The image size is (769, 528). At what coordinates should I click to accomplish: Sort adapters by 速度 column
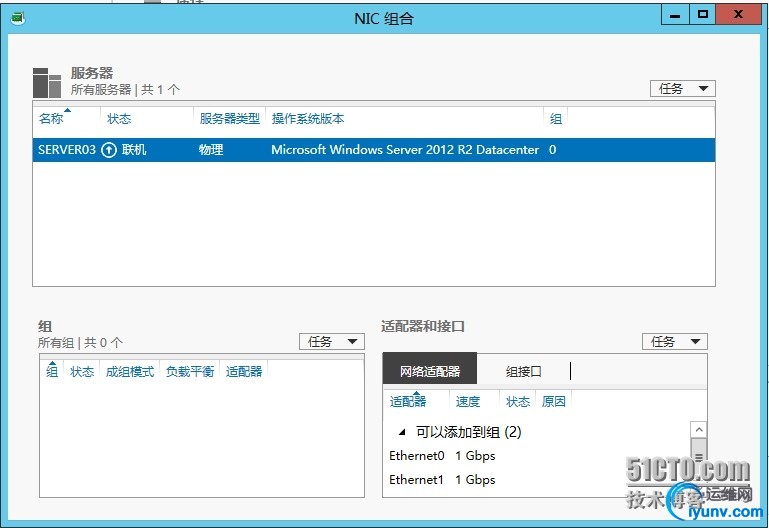click(x=468, y=402)
